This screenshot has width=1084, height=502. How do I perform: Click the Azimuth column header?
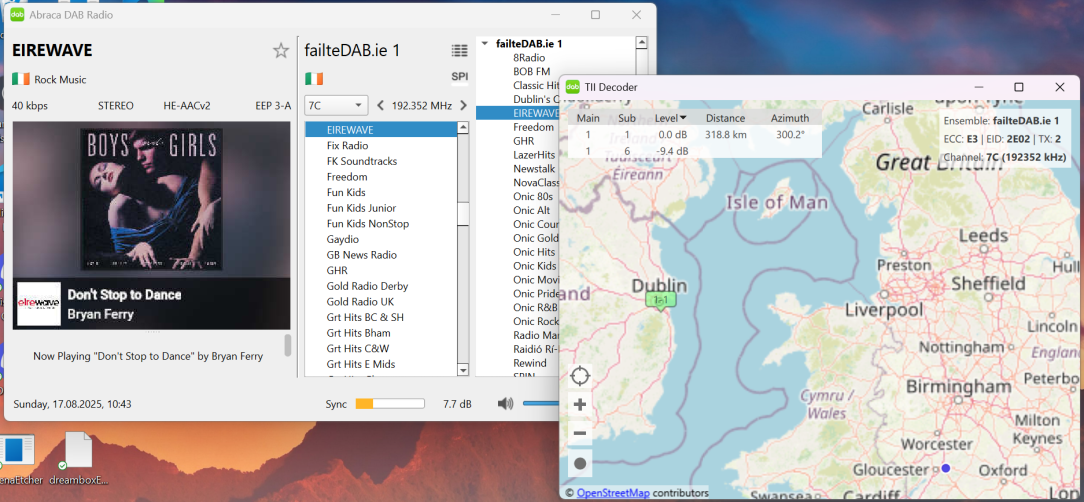789,118
